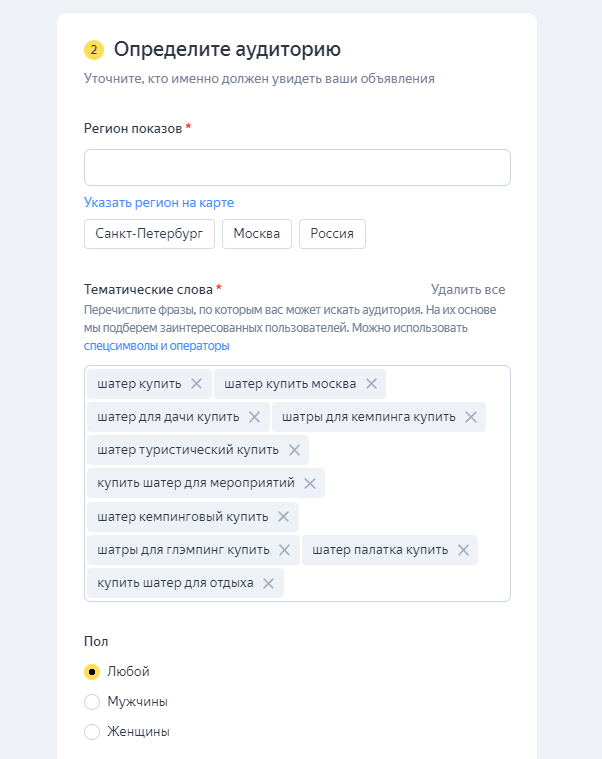Select the "Любой" gender option

92,672
